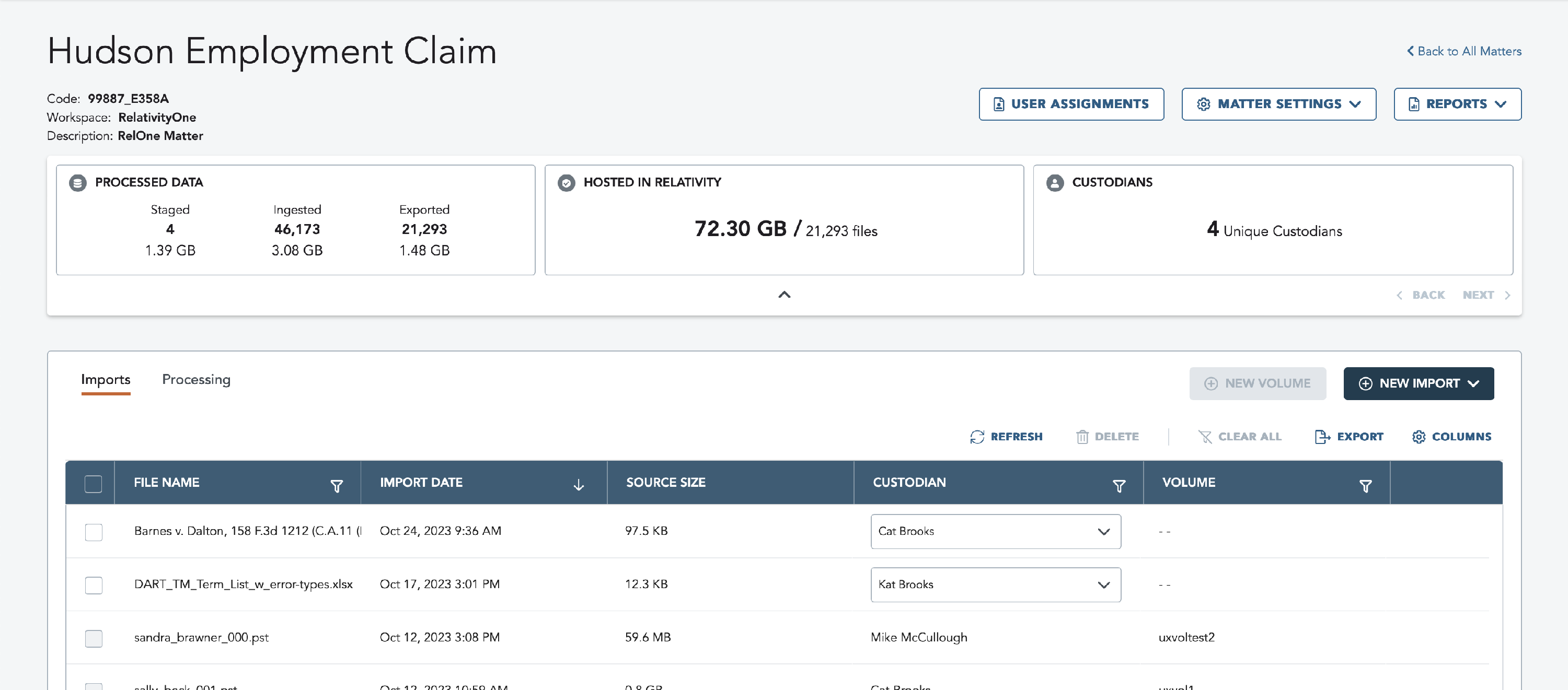Click the File Name column filter icon
This screenshot has width=1568, height=690.
pos(336,486)
